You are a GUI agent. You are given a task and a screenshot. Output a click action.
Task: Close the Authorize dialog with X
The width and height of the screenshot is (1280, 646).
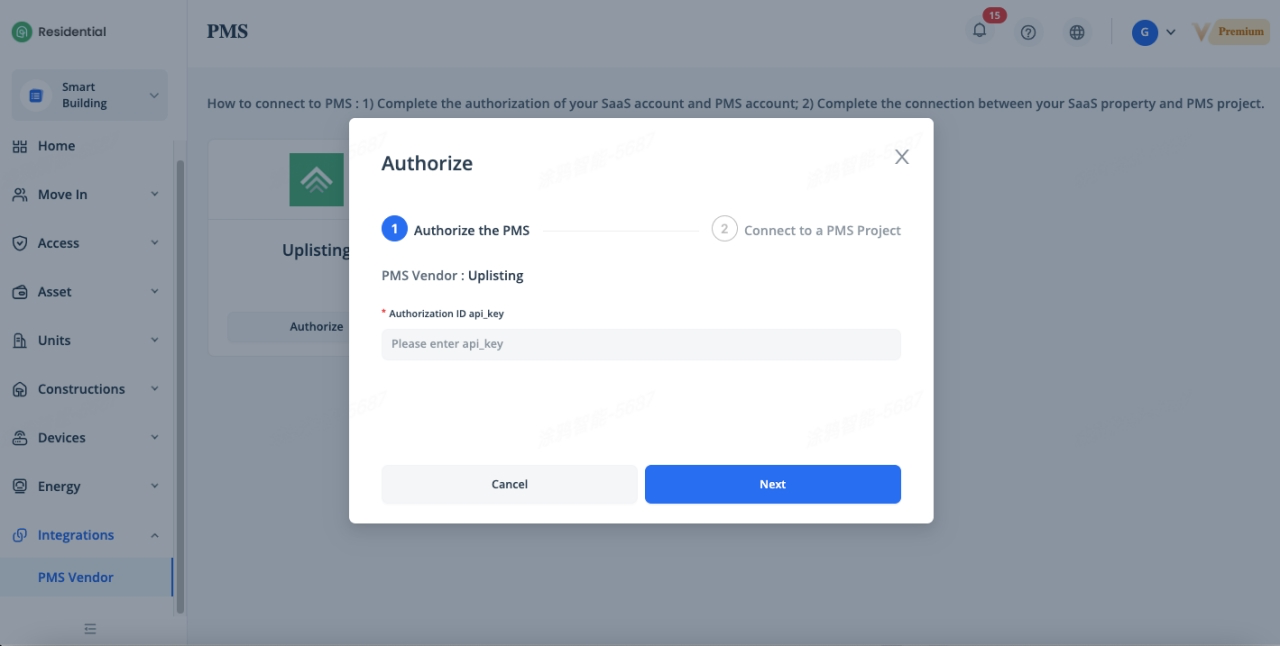902,157
